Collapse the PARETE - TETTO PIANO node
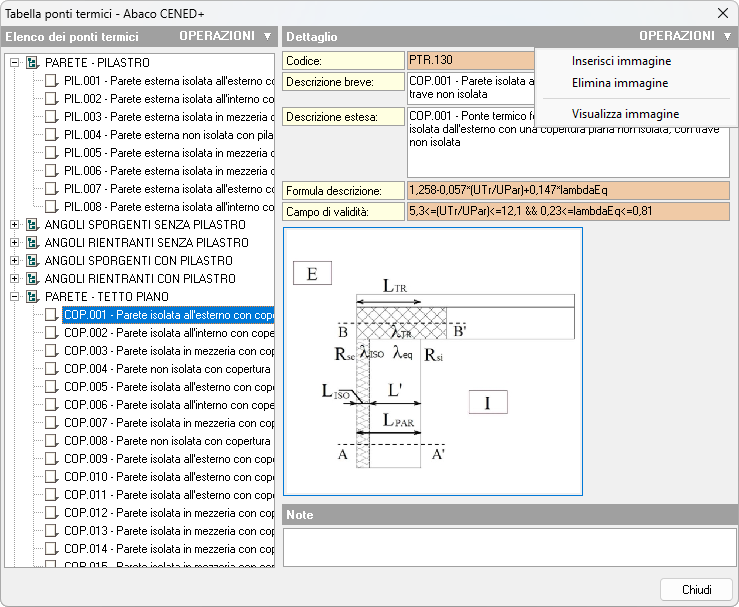The height and width of the screenshot is (607, 739). (15, 297)
